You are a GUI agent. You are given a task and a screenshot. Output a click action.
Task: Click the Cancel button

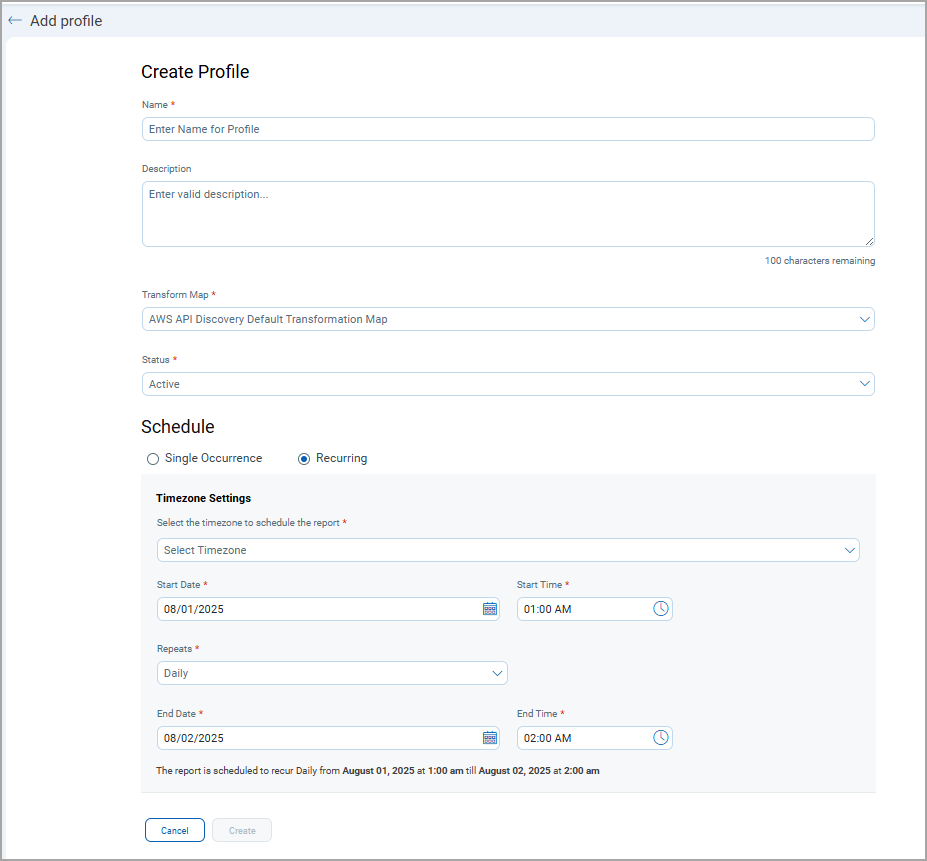(x=174, y=829)
